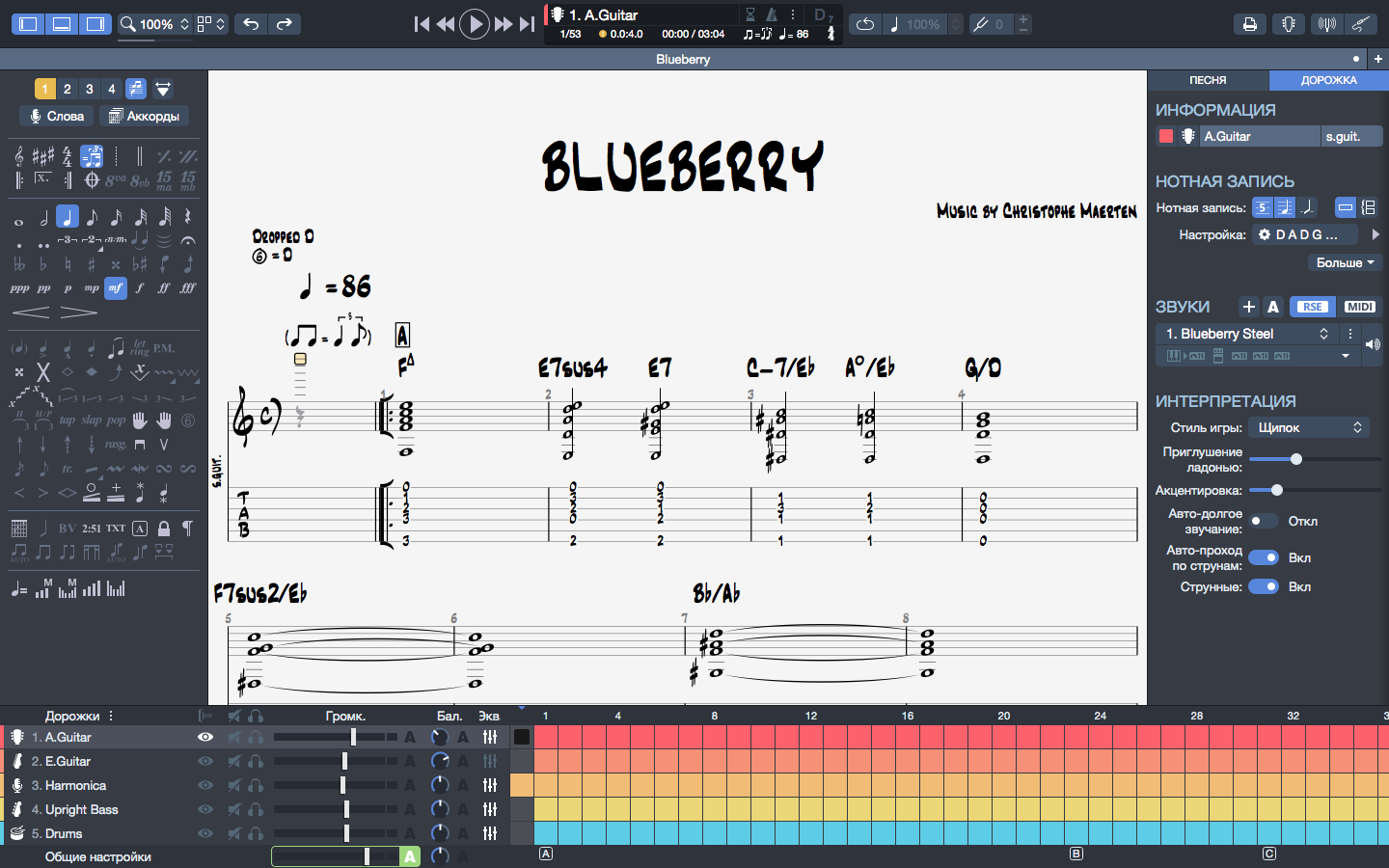Click the Слова button
The image size is (1389, 868).
pos(57,116)
